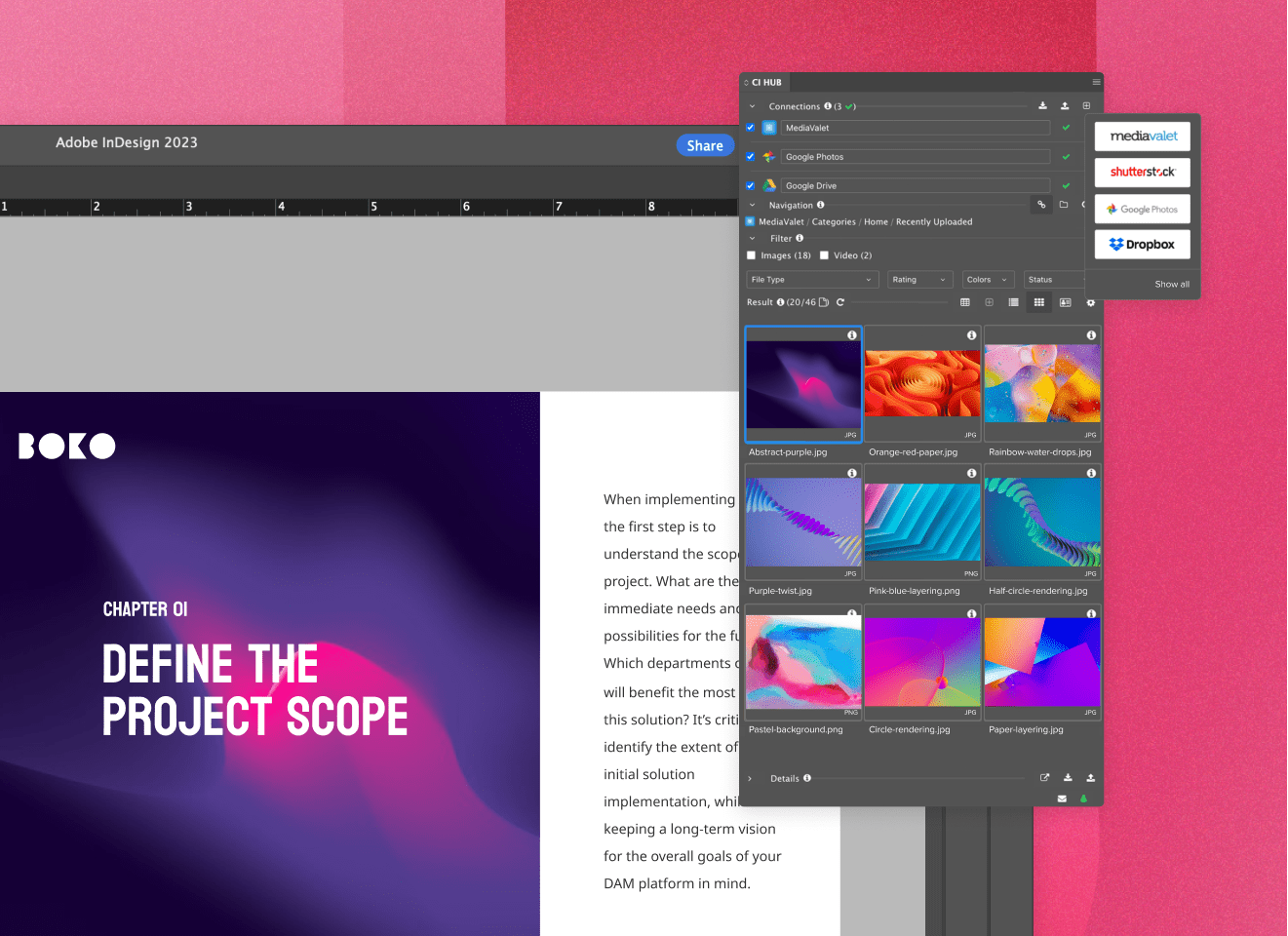
Task: Select the Half-circle-rendering.jpg thumbnail image
Action: click(x=1042, y=522)
